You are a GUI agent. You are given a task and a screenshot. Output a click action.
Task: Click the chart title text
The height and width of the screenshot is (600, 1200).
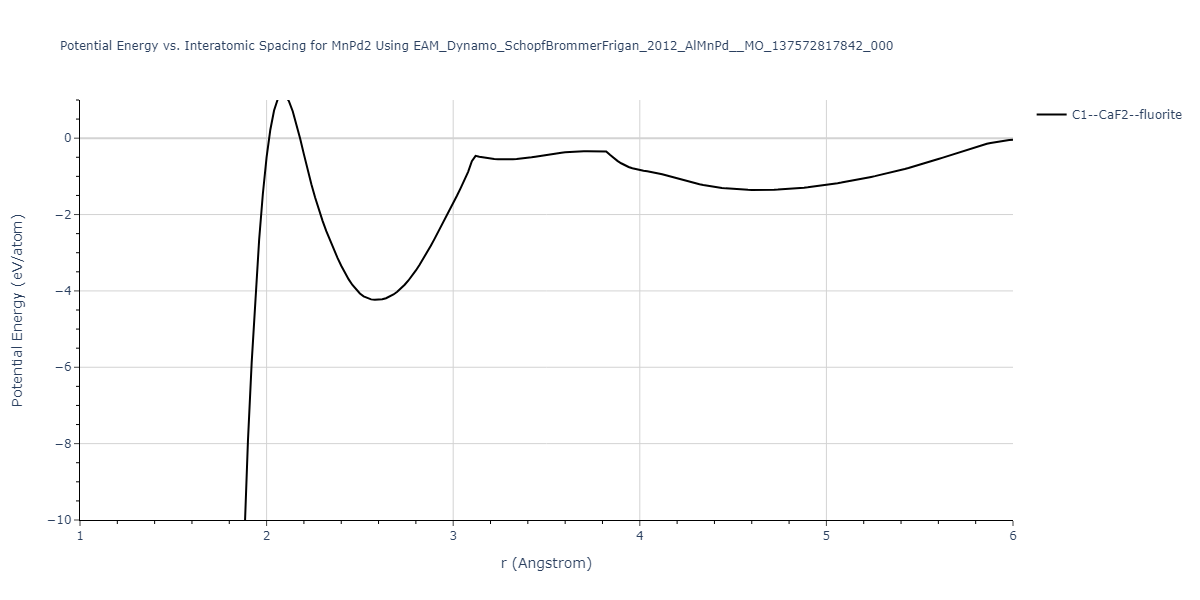tap(476, 46)
